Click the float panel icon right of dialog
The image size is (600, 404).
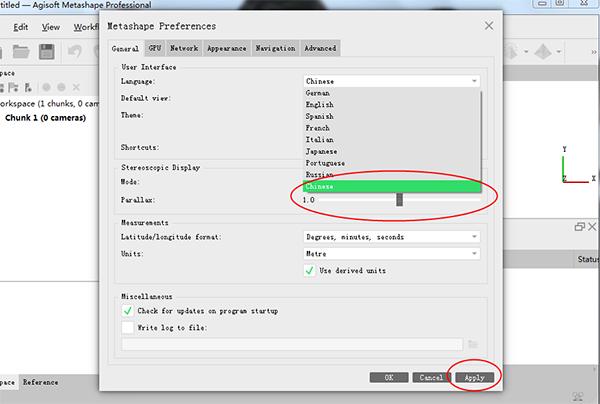tap(579, 226)
